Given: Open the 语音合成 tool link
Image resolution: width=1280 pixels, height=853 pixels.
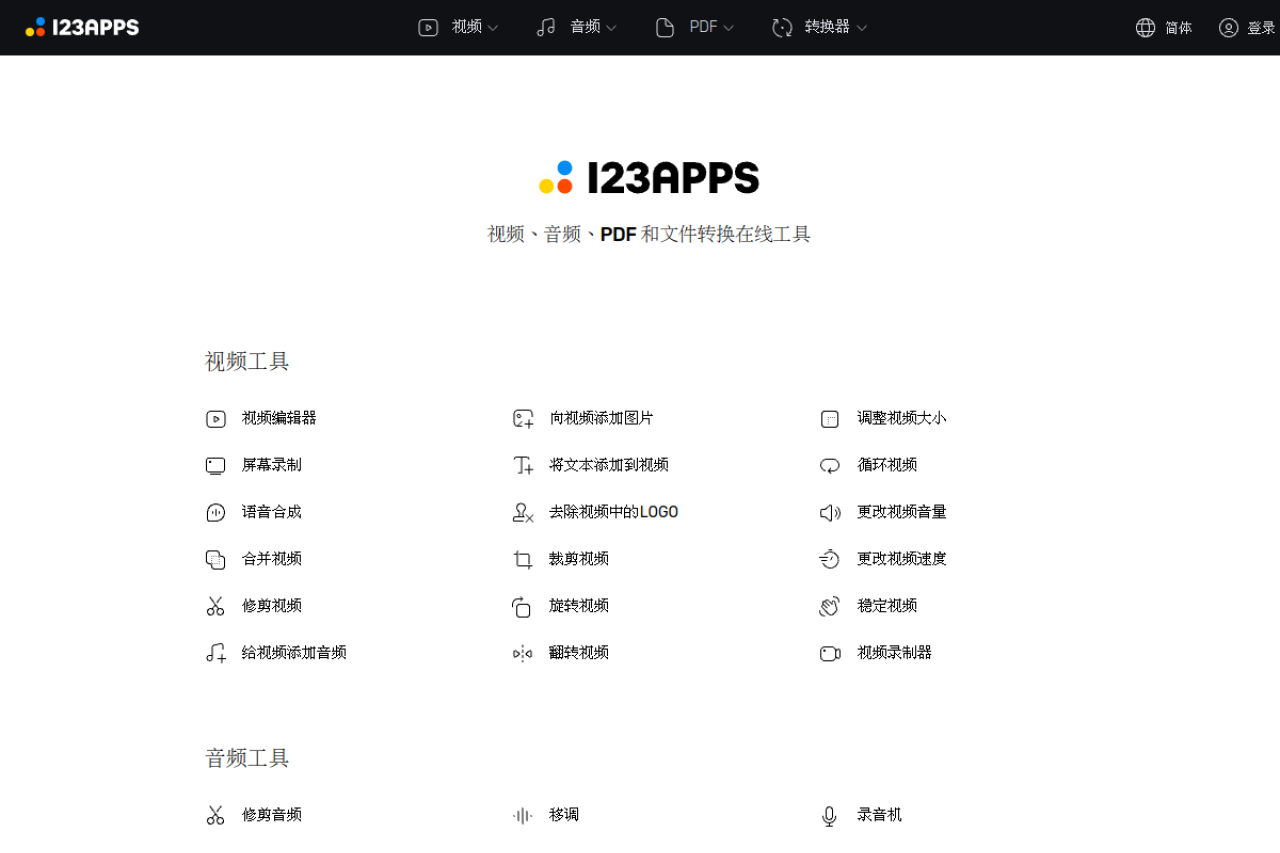Looking at the screenshot, I should 272,512.
